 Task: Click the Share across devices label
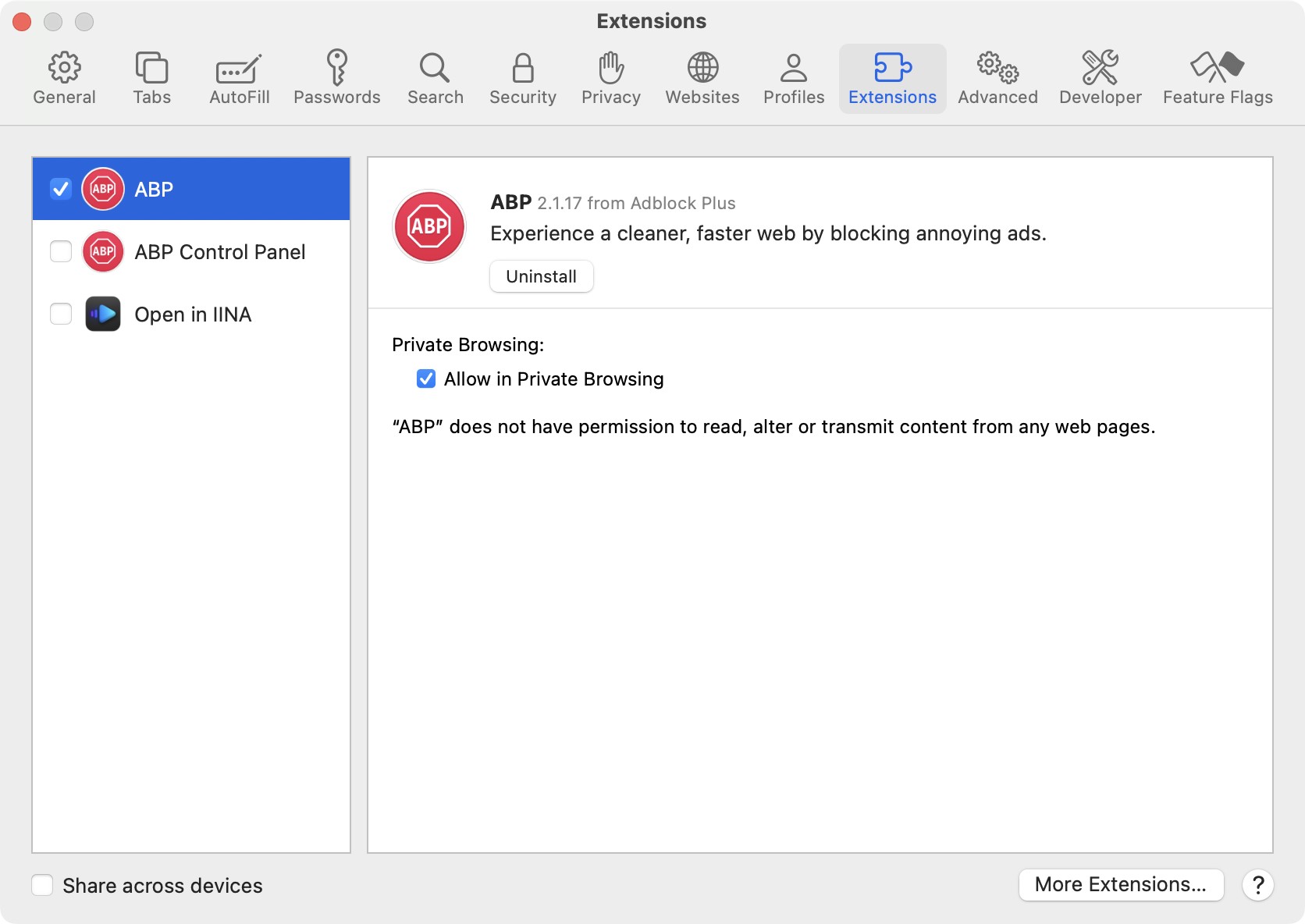(x=162, y=885)
